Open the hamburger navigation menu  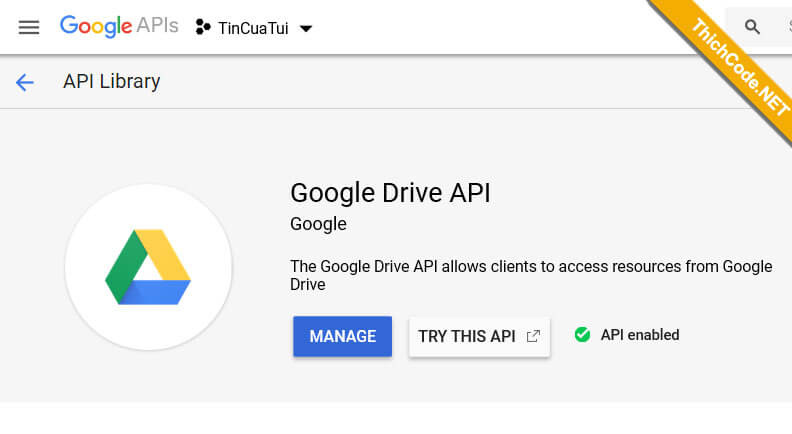click(29, 27)
